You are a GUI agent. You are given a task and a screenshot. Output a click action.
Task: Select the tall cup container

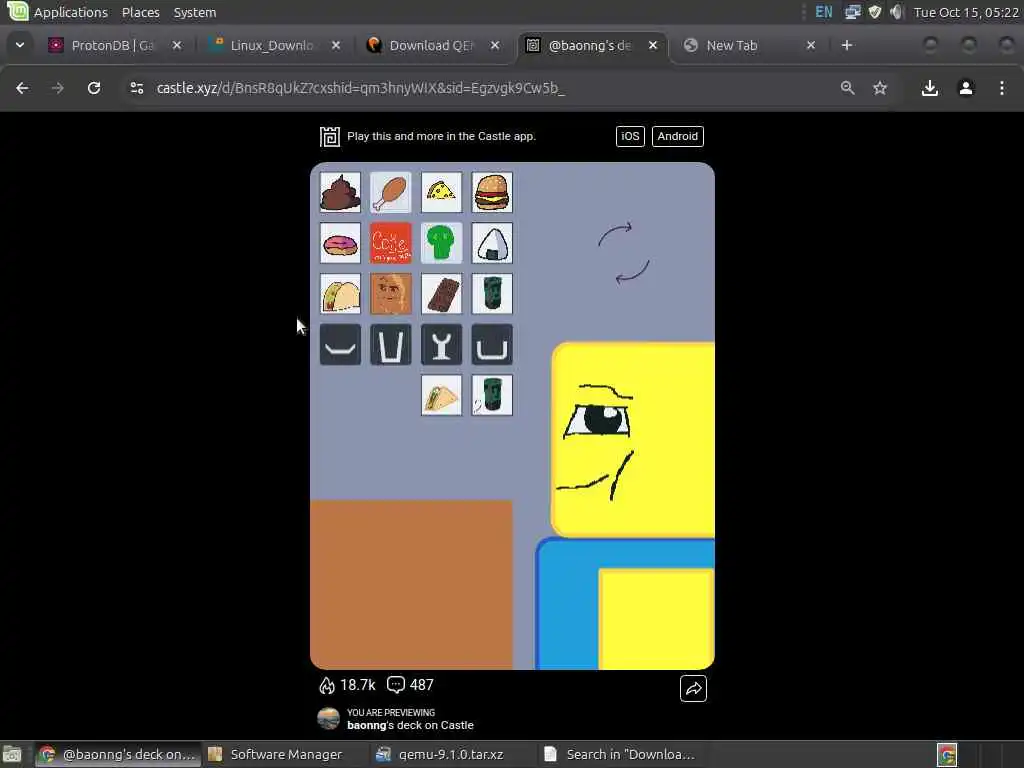[x=391, y=344]
